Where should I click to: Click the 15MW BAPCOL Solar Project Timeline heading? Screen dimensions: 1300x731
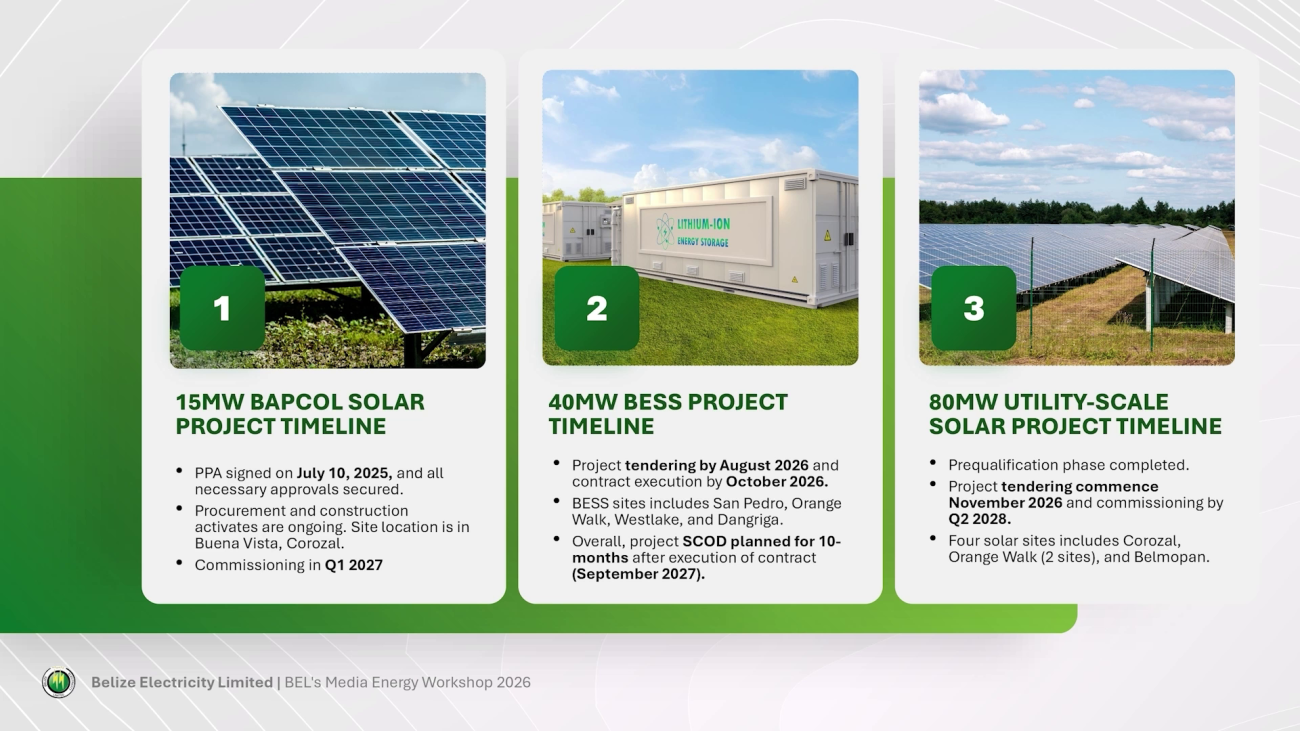tap(300, 414)
